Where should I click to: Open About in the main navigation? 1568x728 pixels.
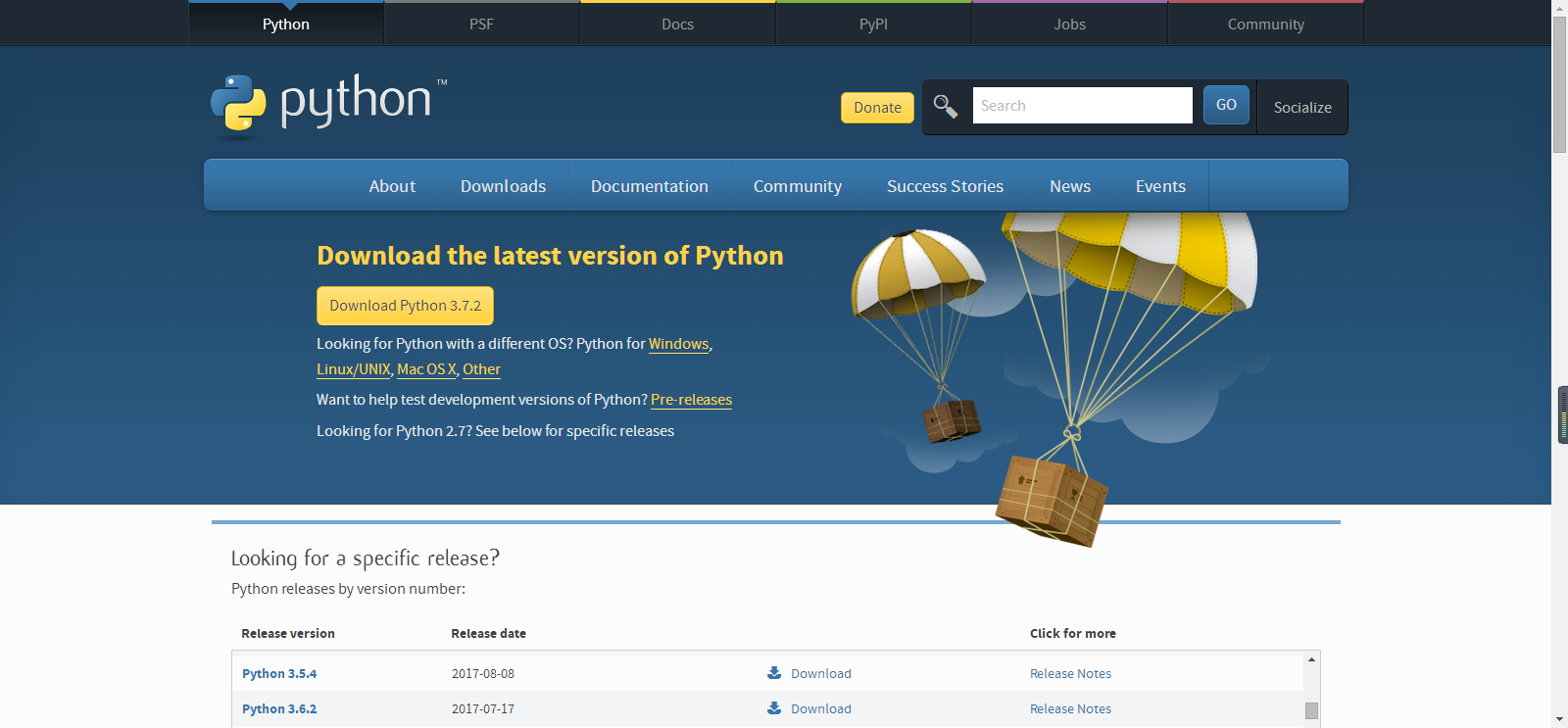[392, 186]
